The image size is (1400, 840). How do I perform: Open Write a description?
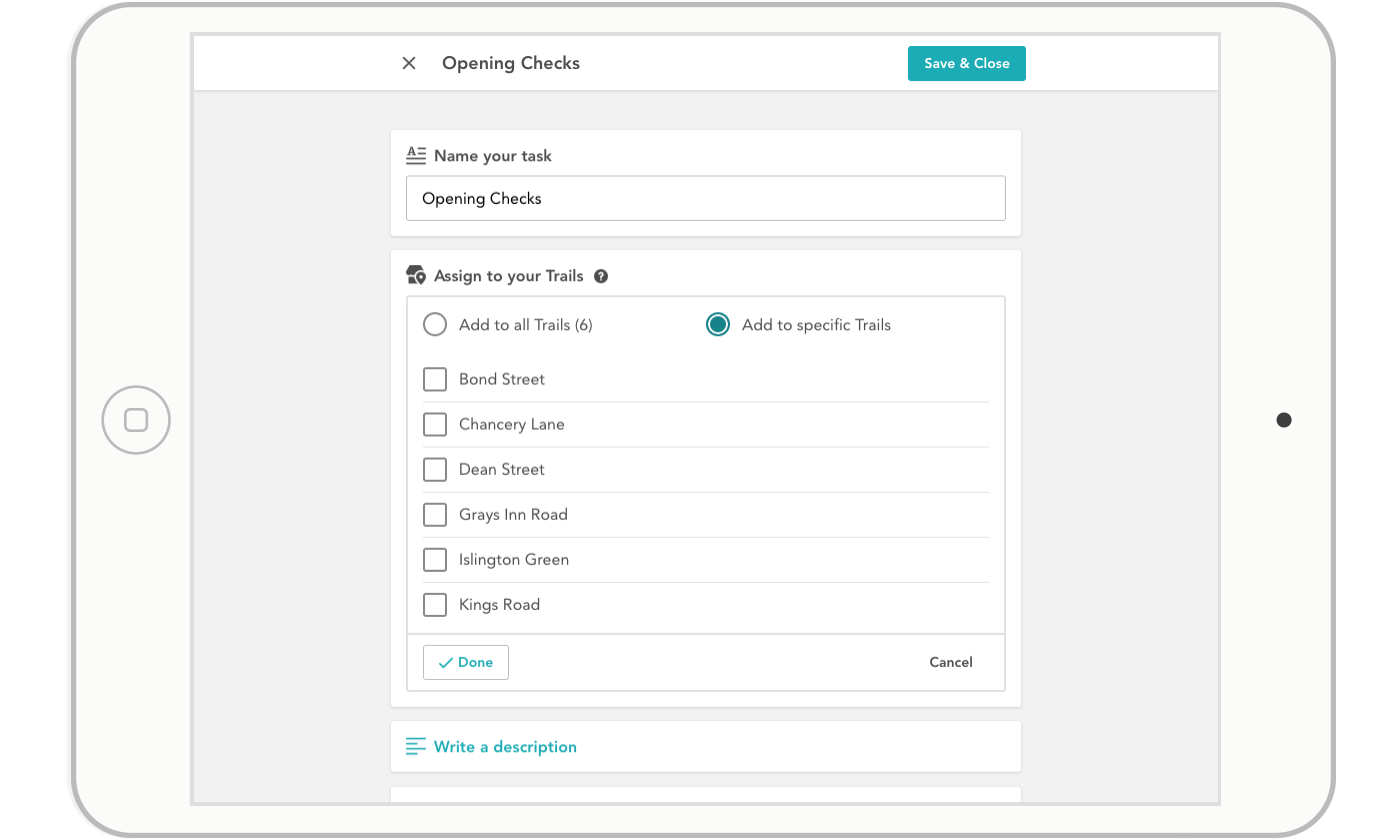(505, 746)
